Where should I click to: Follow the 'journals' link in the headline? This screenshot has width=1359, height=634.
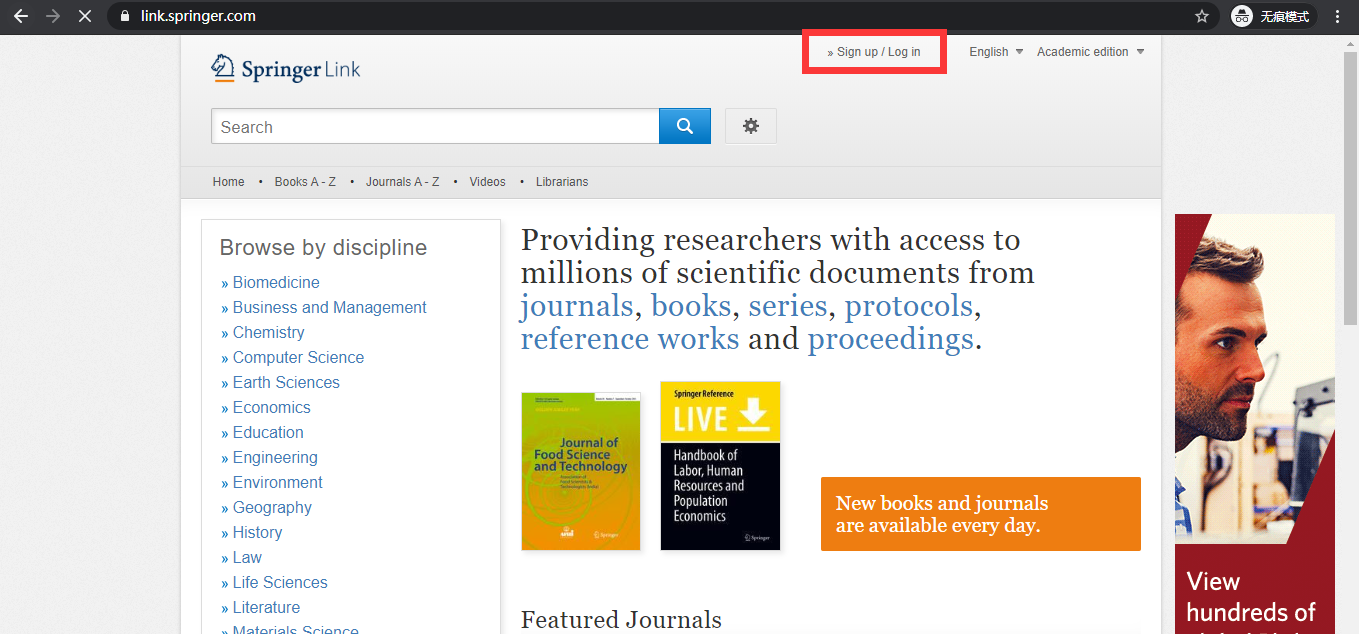click(x=577, y=306)
